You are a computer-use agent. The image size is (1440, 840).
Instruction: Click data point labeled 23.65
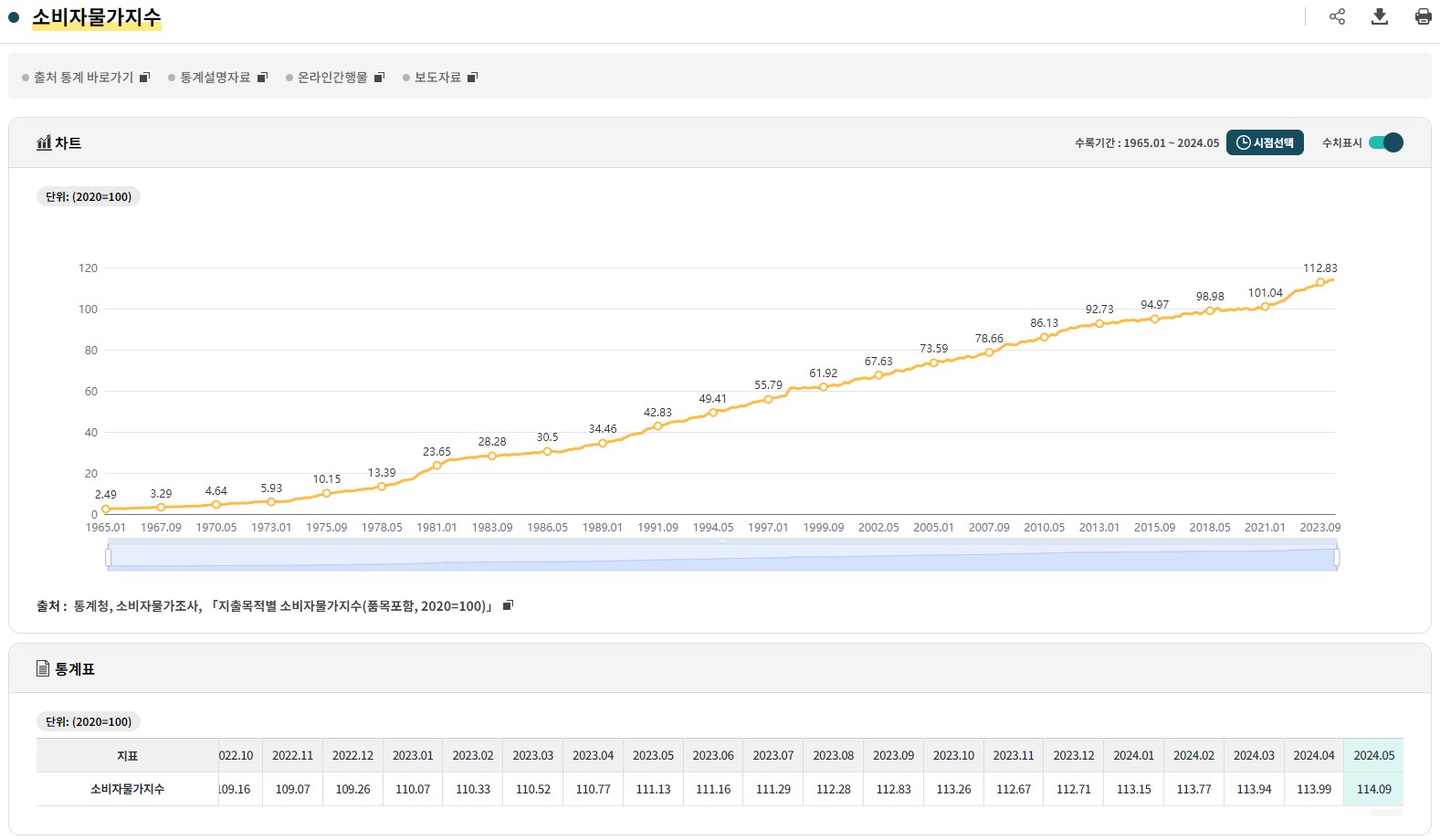(x=436, y=466)
